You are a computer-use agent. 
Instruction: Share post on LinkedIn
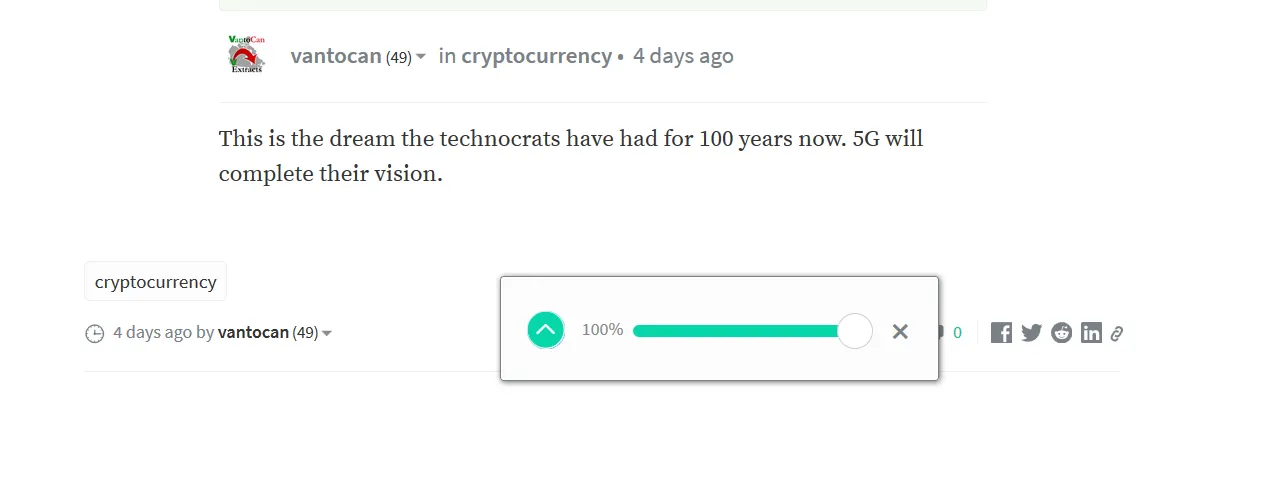[x=1091, y=333]
